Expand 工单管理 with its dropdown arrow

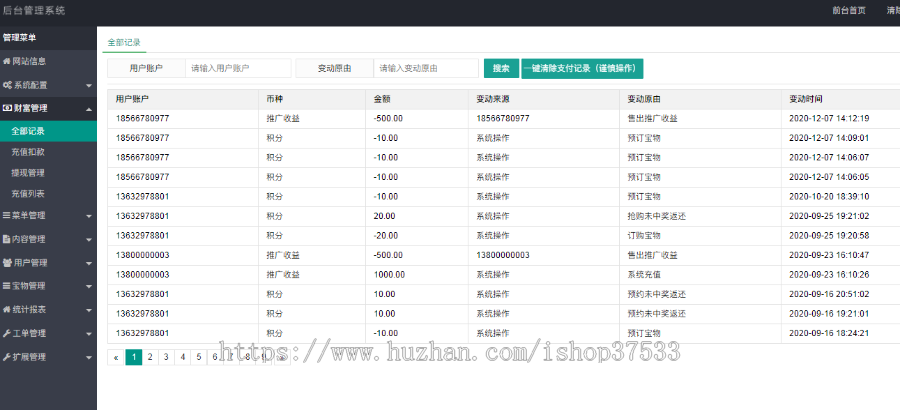[x=89, y=334]
